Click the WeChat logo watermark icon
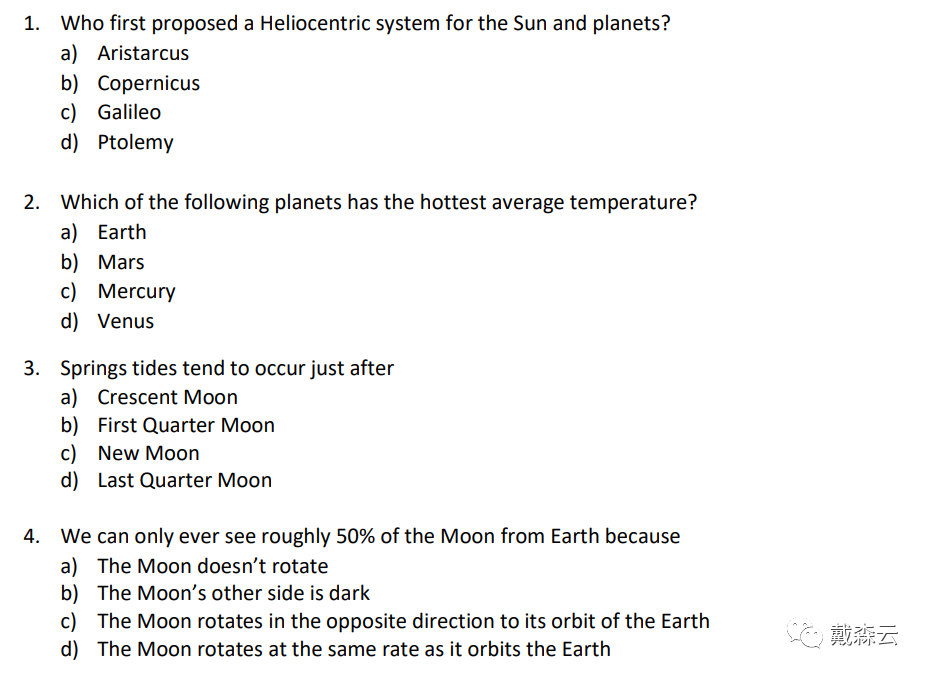The image size is (928, 675). coord(805,634)
